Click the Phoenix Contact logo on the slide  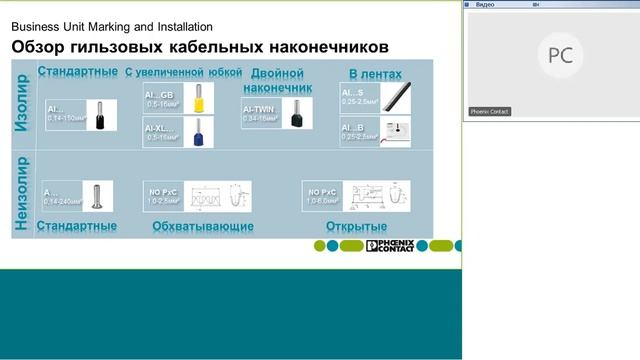(390, 246)
